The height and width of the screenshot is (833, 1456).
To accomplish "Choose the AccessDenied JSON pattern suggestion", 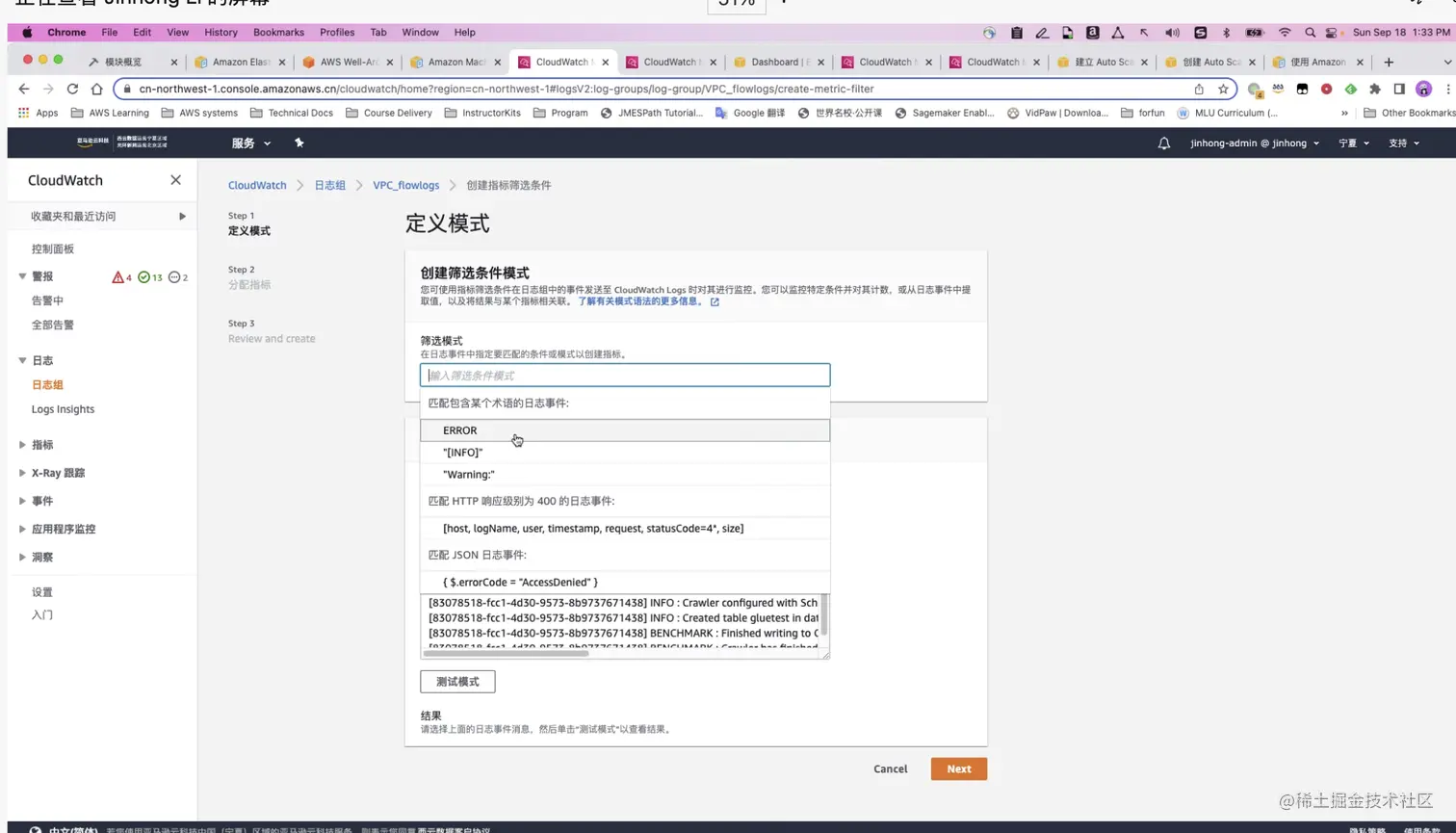I will tap(625, 583).
